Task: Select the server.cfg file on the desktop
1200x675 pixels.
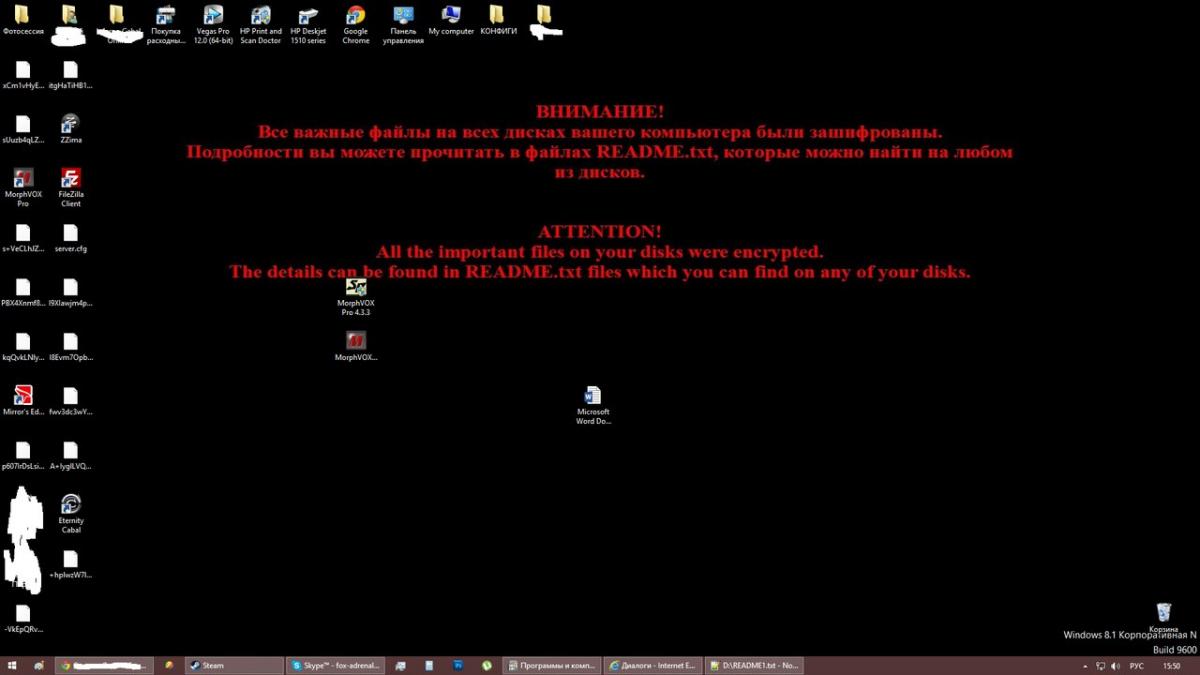Action: pyautogui.click(x=70, y=234)
